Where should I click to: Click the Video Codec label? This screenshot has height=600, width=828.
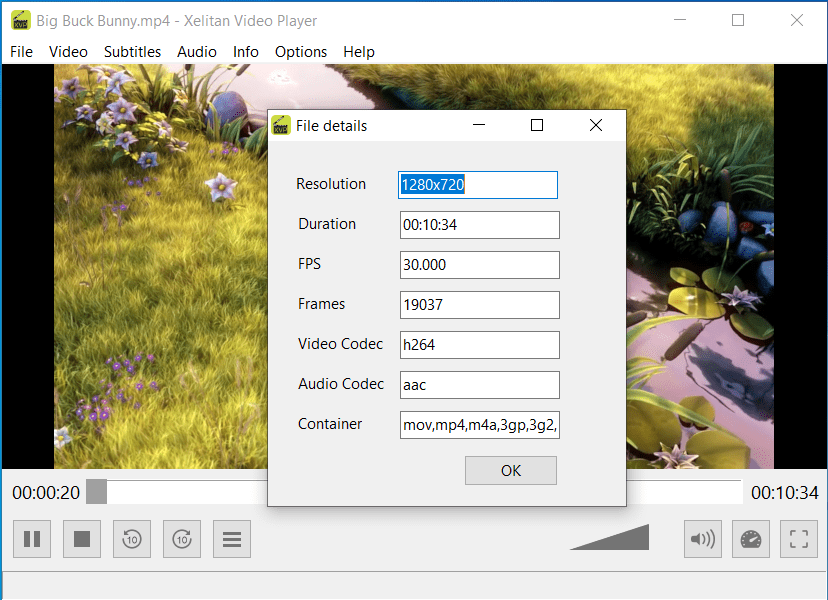point(340,344)
